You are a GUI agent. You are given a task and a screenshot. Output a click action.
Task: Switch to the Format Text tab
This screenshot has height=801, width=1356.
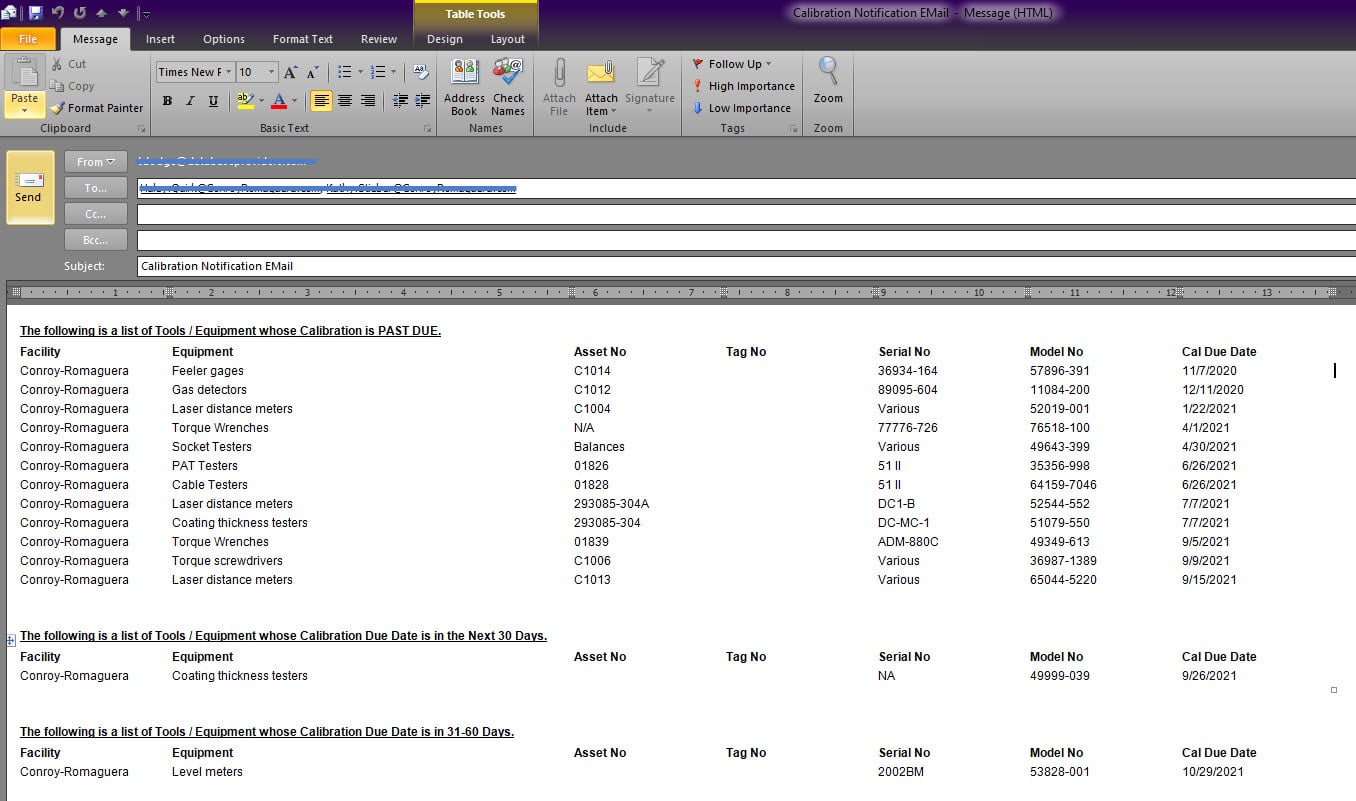point(302,39)
